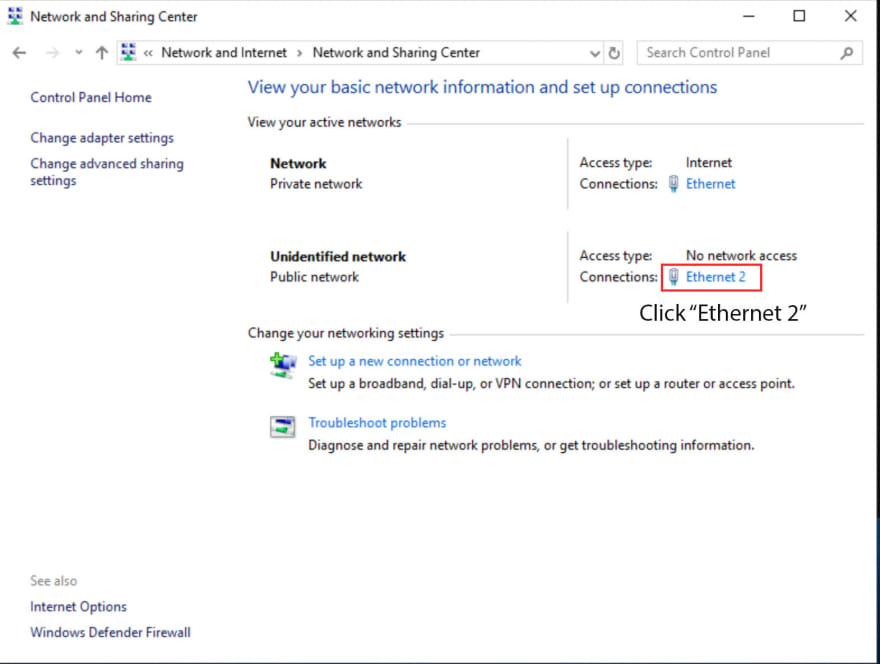Open Network and Internet breadcrumb

click(x=224, y=53)
